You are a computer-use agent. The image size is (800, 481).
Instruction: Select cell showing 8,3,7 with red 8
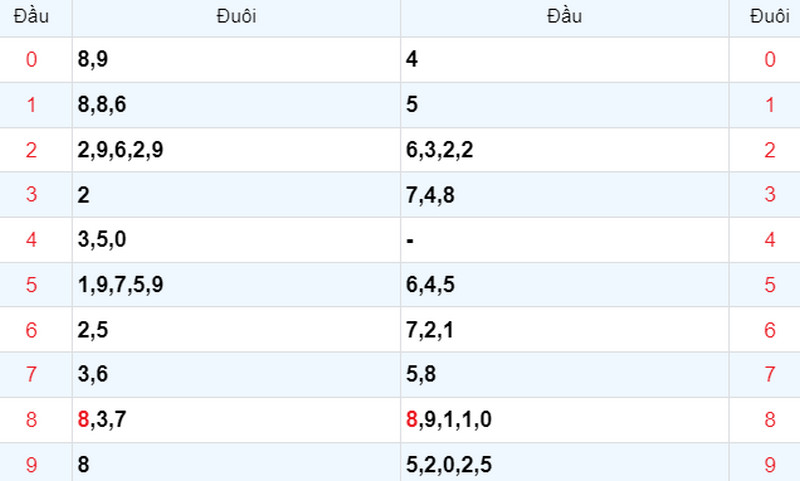click(236, 420)
